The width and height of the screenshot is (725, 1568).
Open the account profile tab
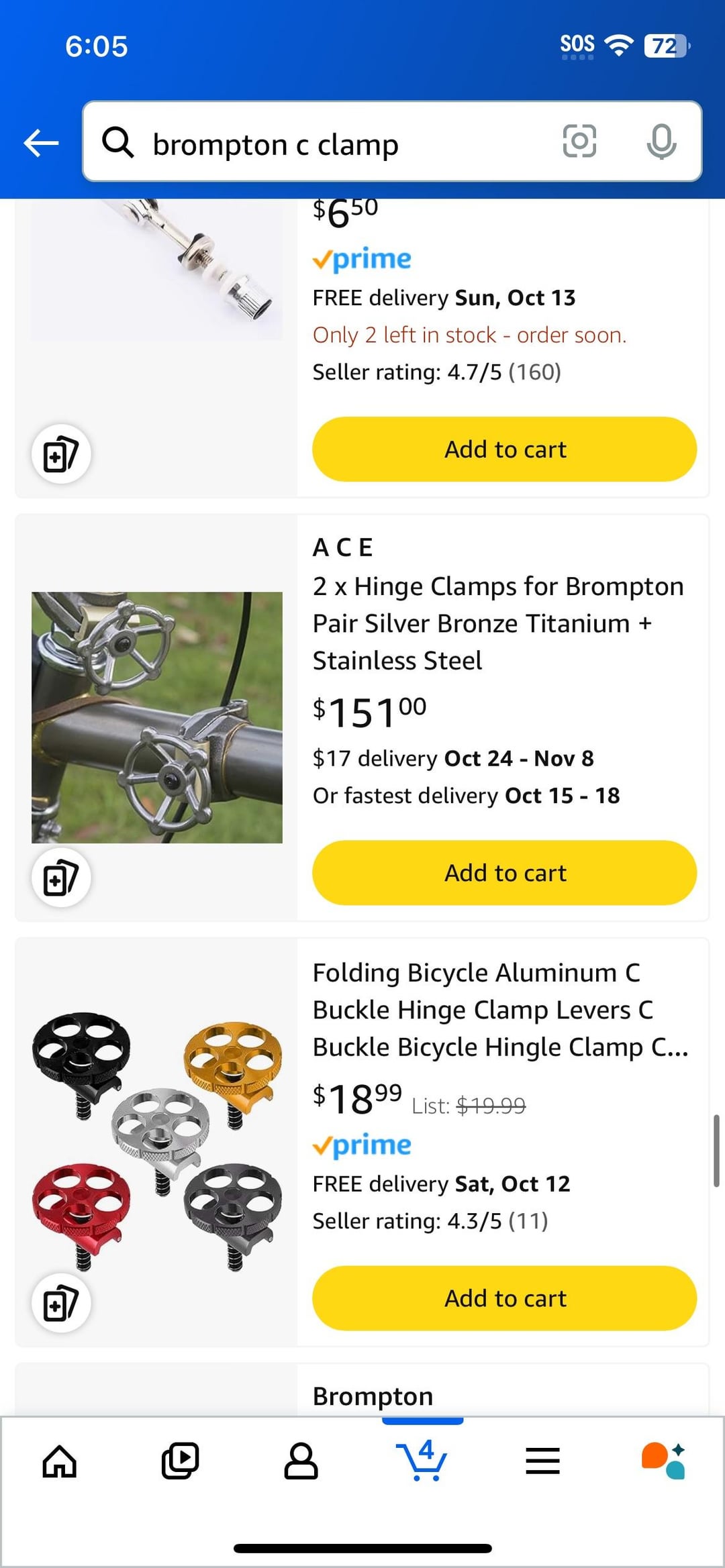click(x=301, y=1460)
